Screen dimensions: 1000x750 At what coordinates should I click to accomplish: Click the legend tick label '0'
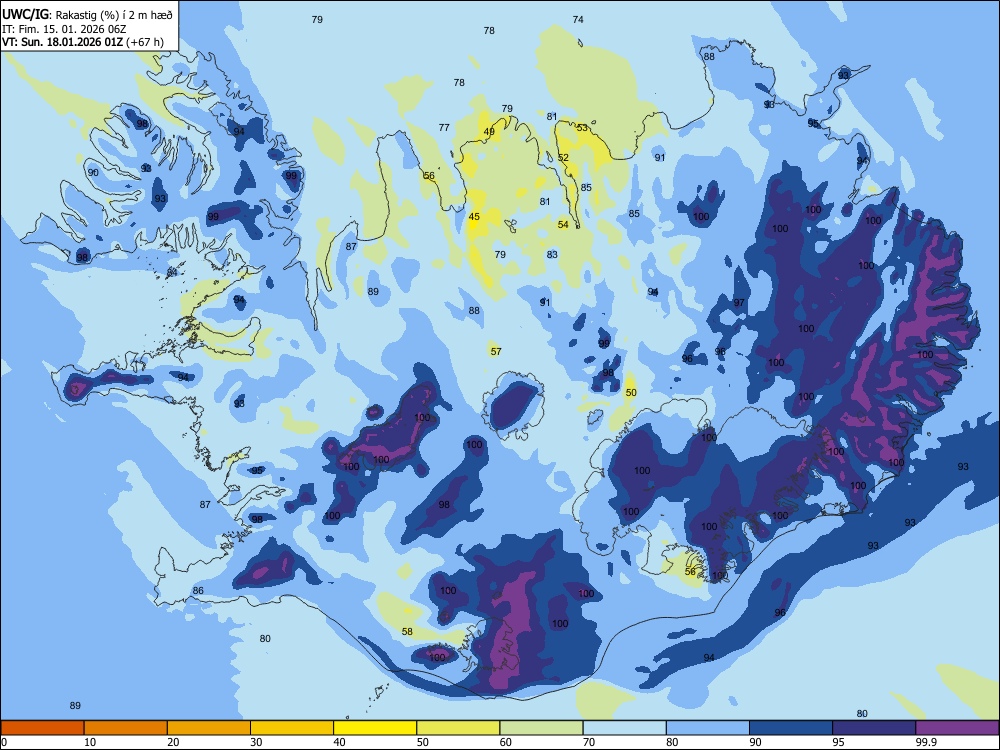click(x=3, y=742)
